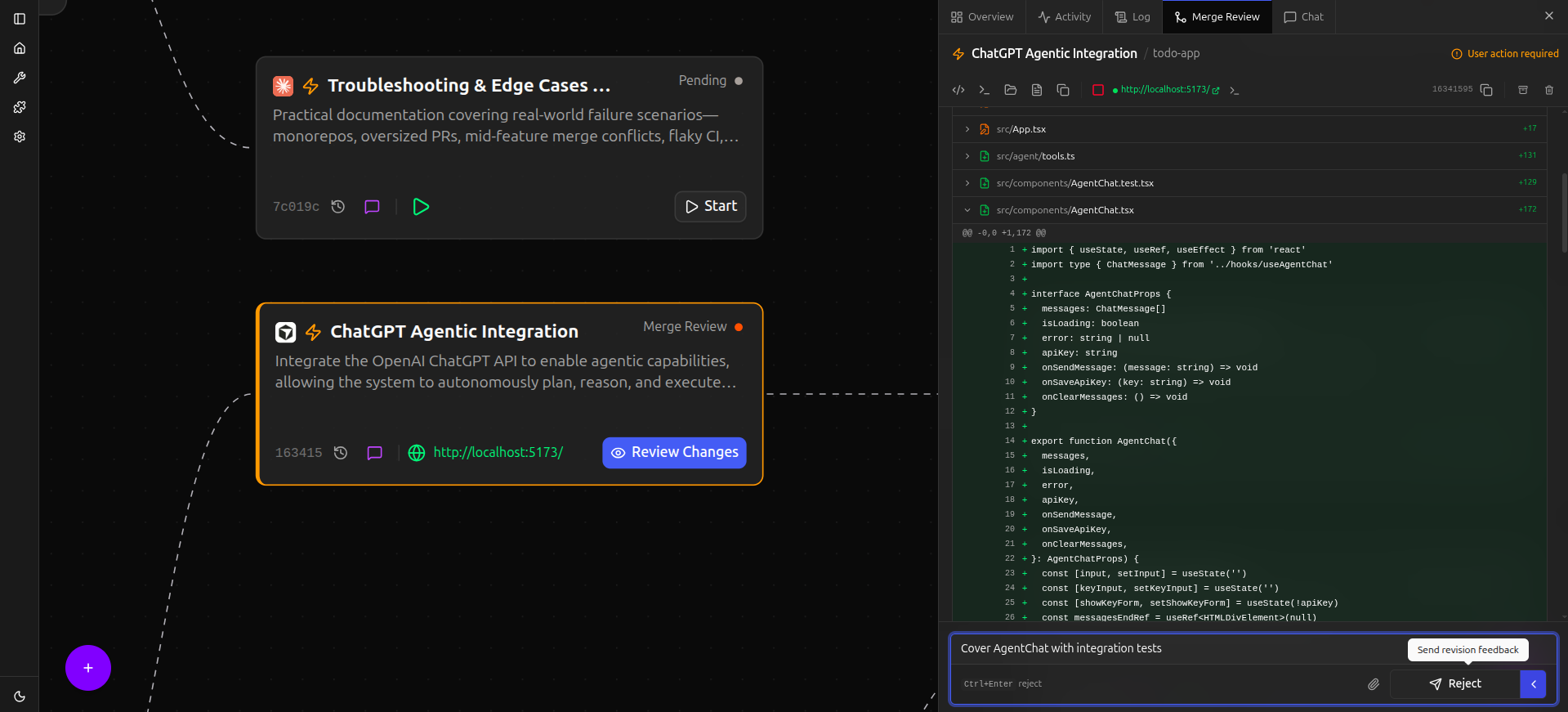Click the diff hunk header @@ -0,0 +1,172 @@

point(1004,233)
